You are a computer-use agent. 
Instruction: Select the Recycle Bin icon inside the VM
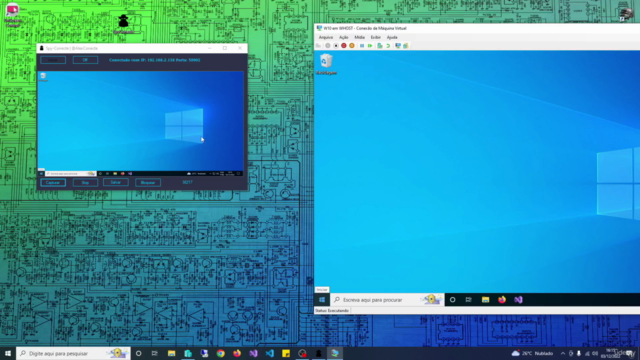[326, 64]
